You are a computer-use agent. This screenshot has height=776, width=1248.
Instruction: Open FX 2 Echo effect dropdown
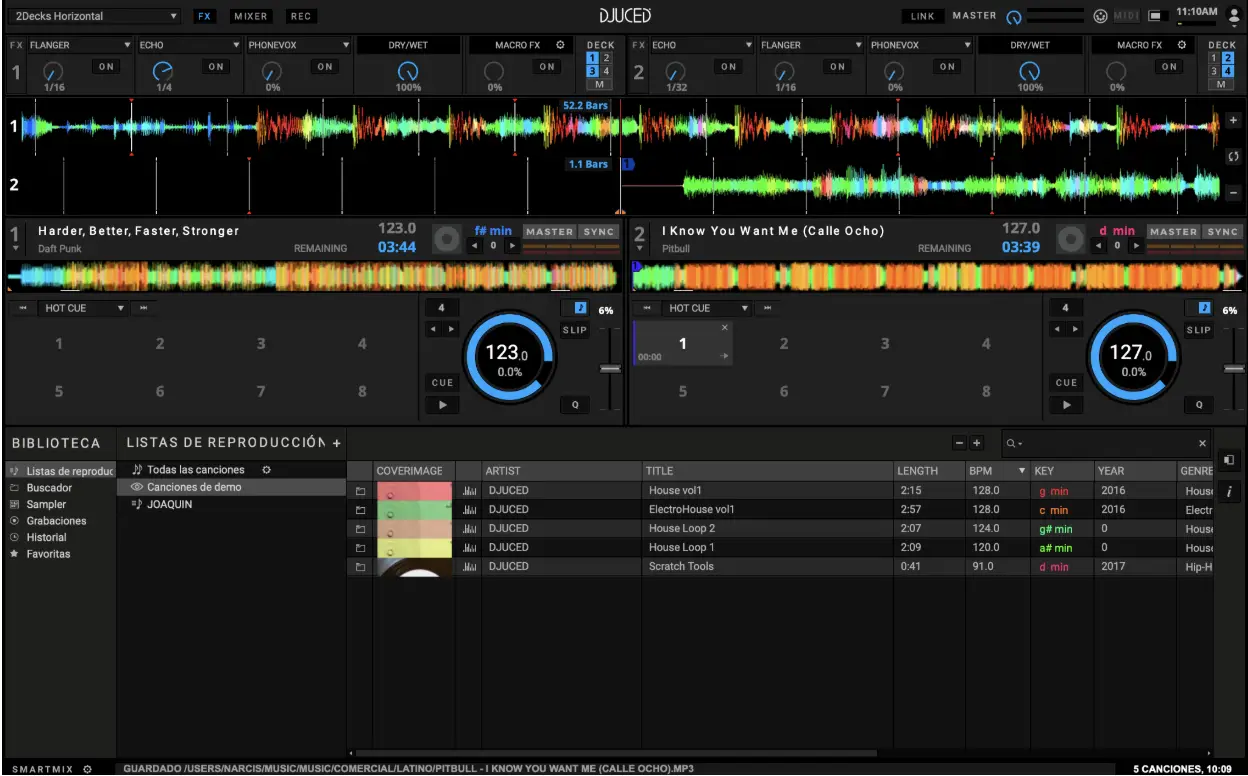(x=702, y=45)
